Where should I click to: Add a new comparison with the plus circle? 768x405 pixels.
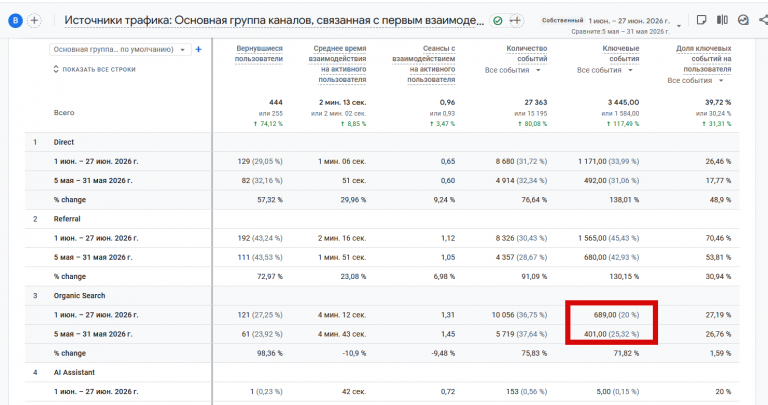point(34,21)
